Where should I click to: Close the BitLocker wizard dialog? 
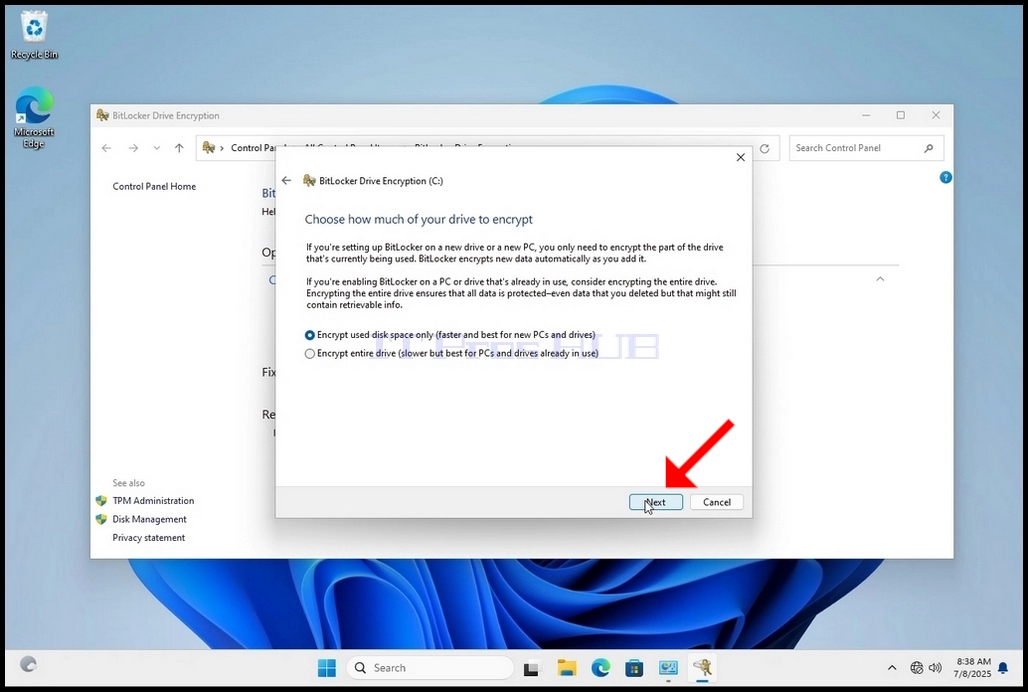pyautogui.click(x=740, y=157)
